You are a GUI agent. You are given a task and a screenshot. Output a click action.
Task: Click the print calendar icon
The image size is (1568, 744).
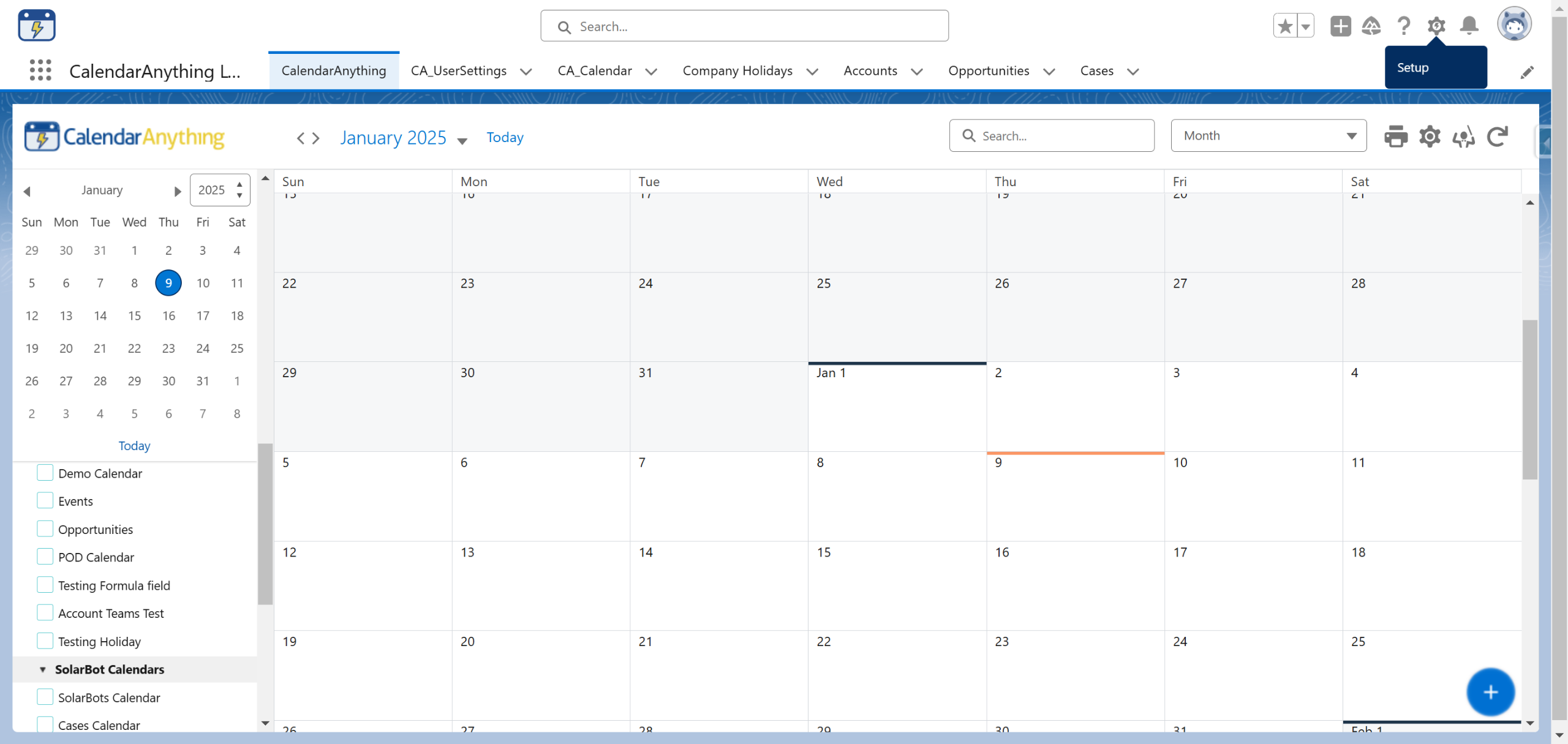tap(1395, 136)
